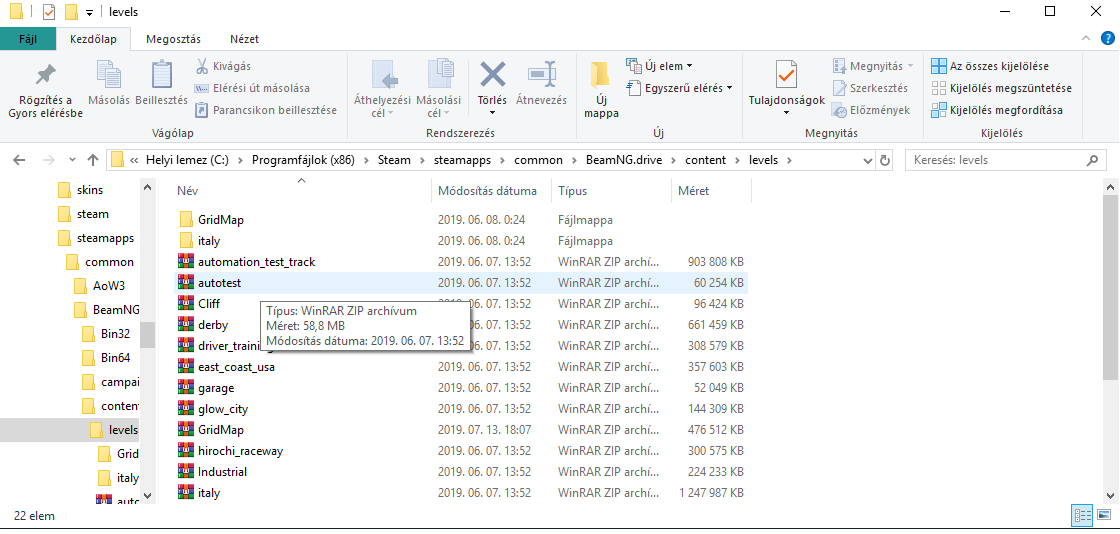Click the Átnevezés rename icon
The width and height of the screenshot is (1120, 534).
pyautogui.click(x=541, y=74)
